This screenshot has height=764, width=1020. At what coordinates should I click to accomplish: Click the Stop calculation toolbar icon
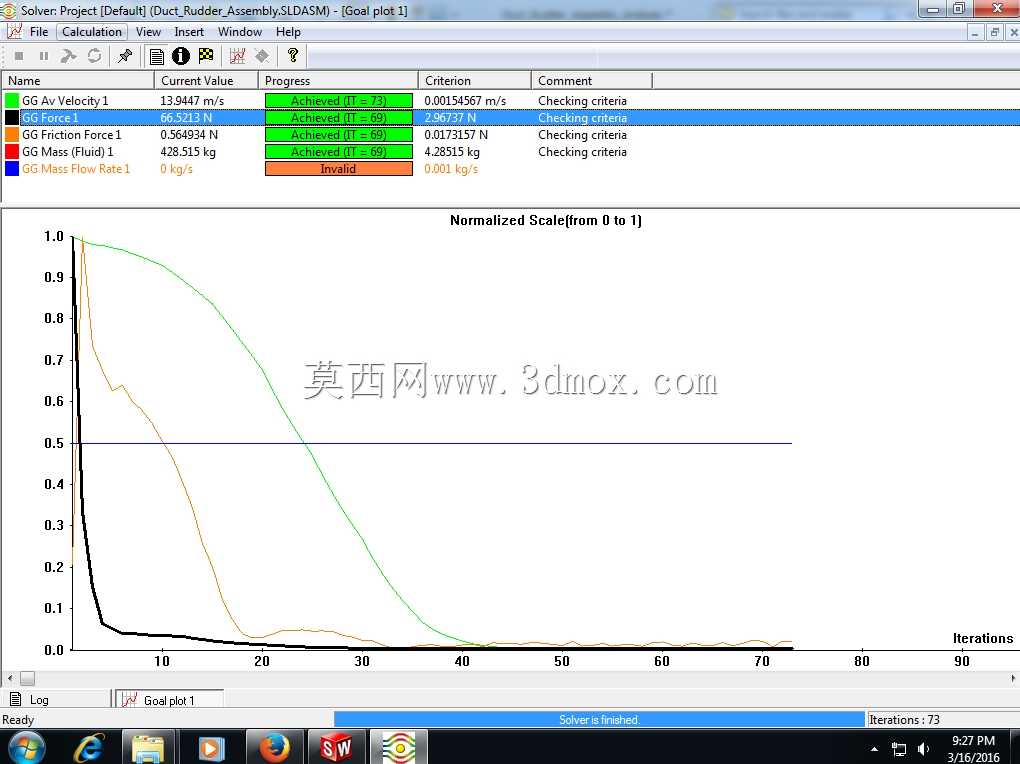19,56
